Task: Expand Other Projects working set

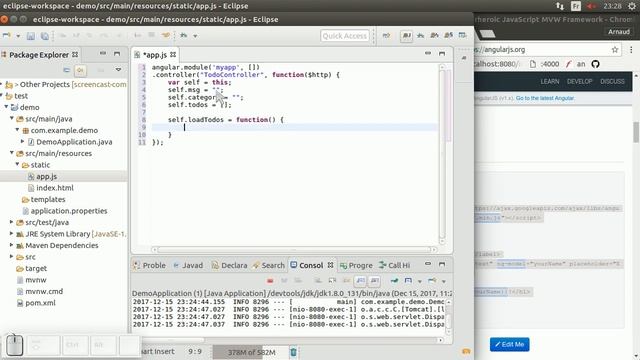Action: click(x=2, y=84)
